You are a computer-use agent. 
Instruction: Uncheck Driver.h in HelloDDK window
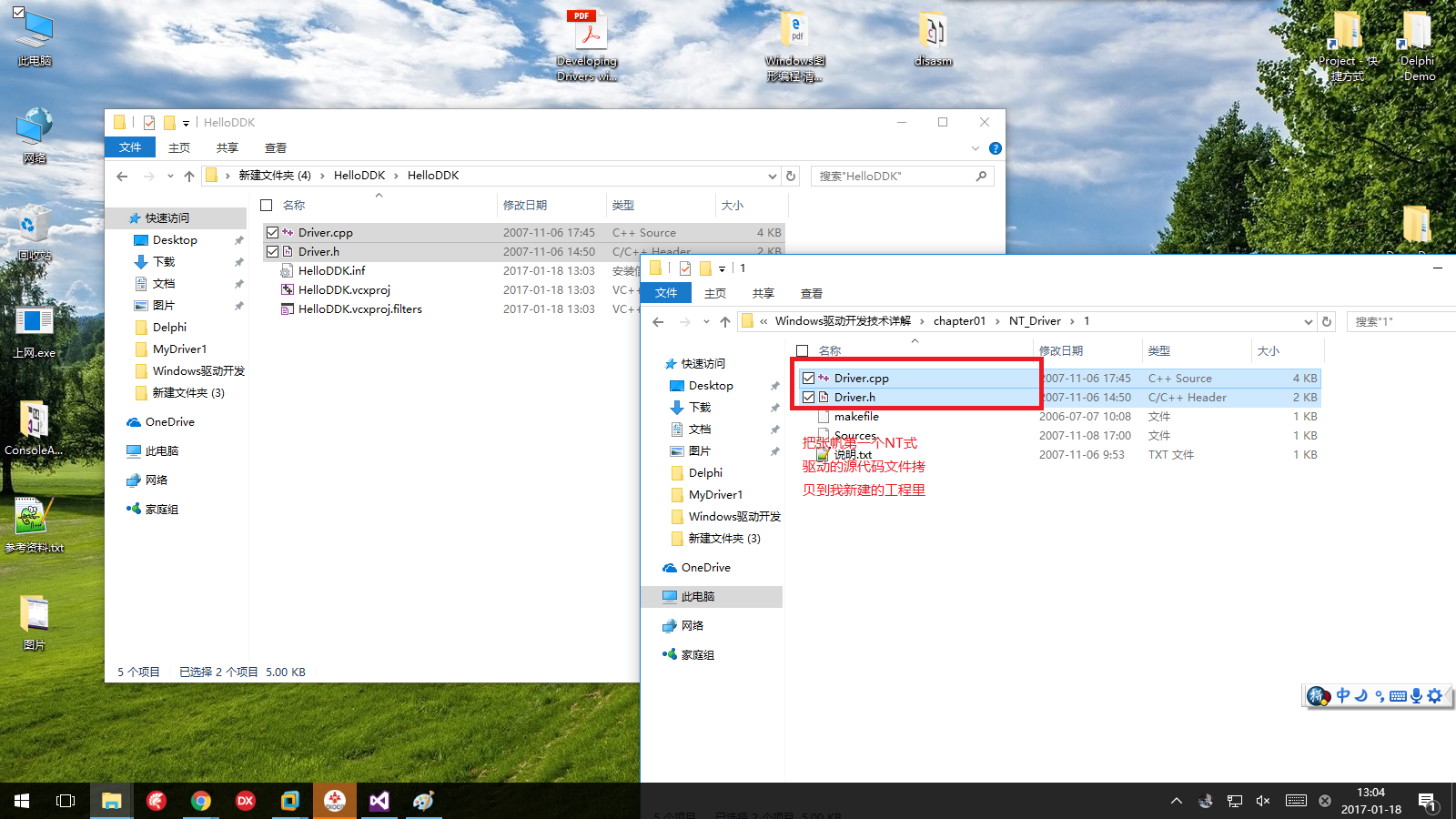point(272,251)
